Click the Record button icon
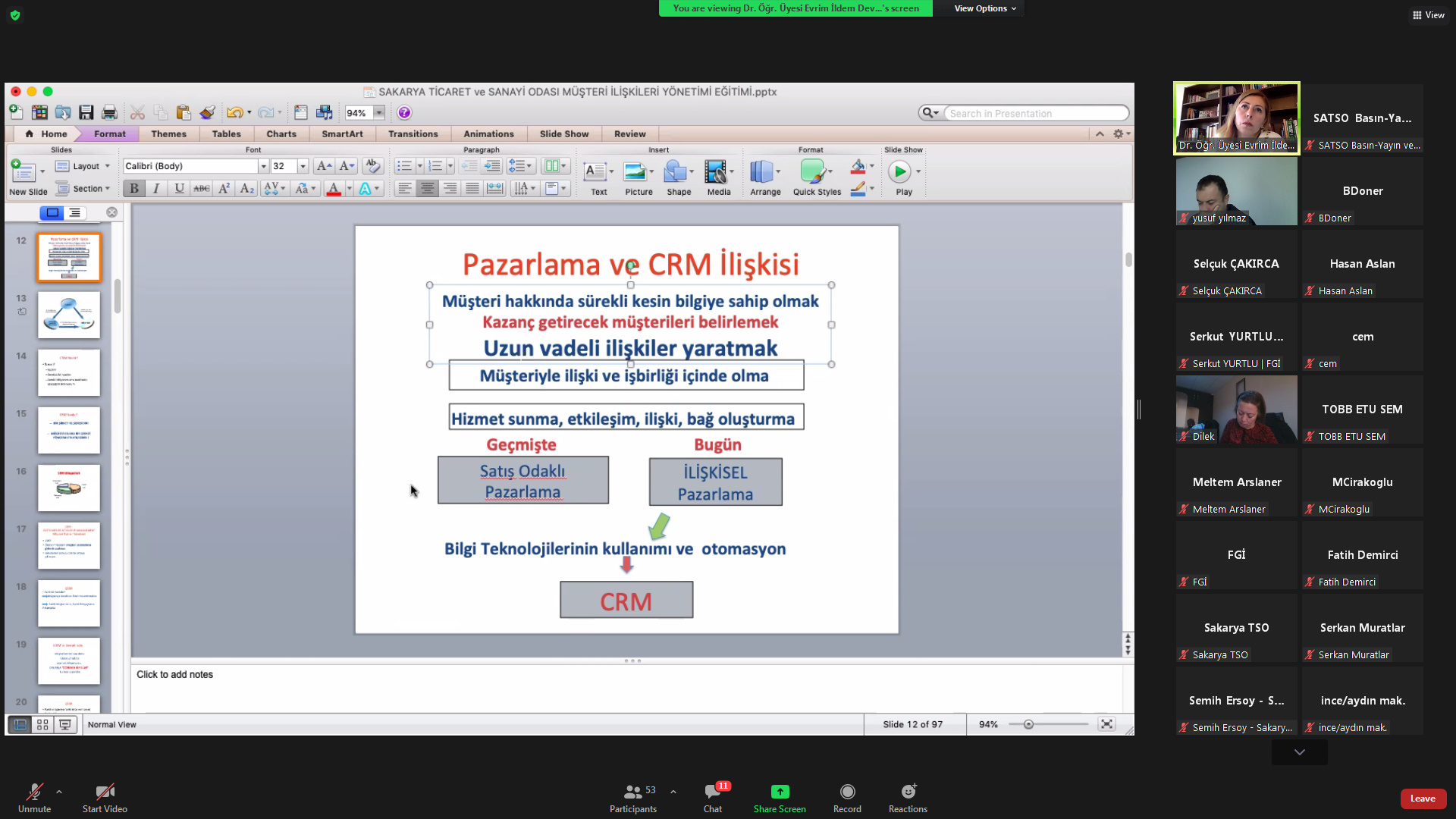Screen dimensions: 1456x819 847,792
